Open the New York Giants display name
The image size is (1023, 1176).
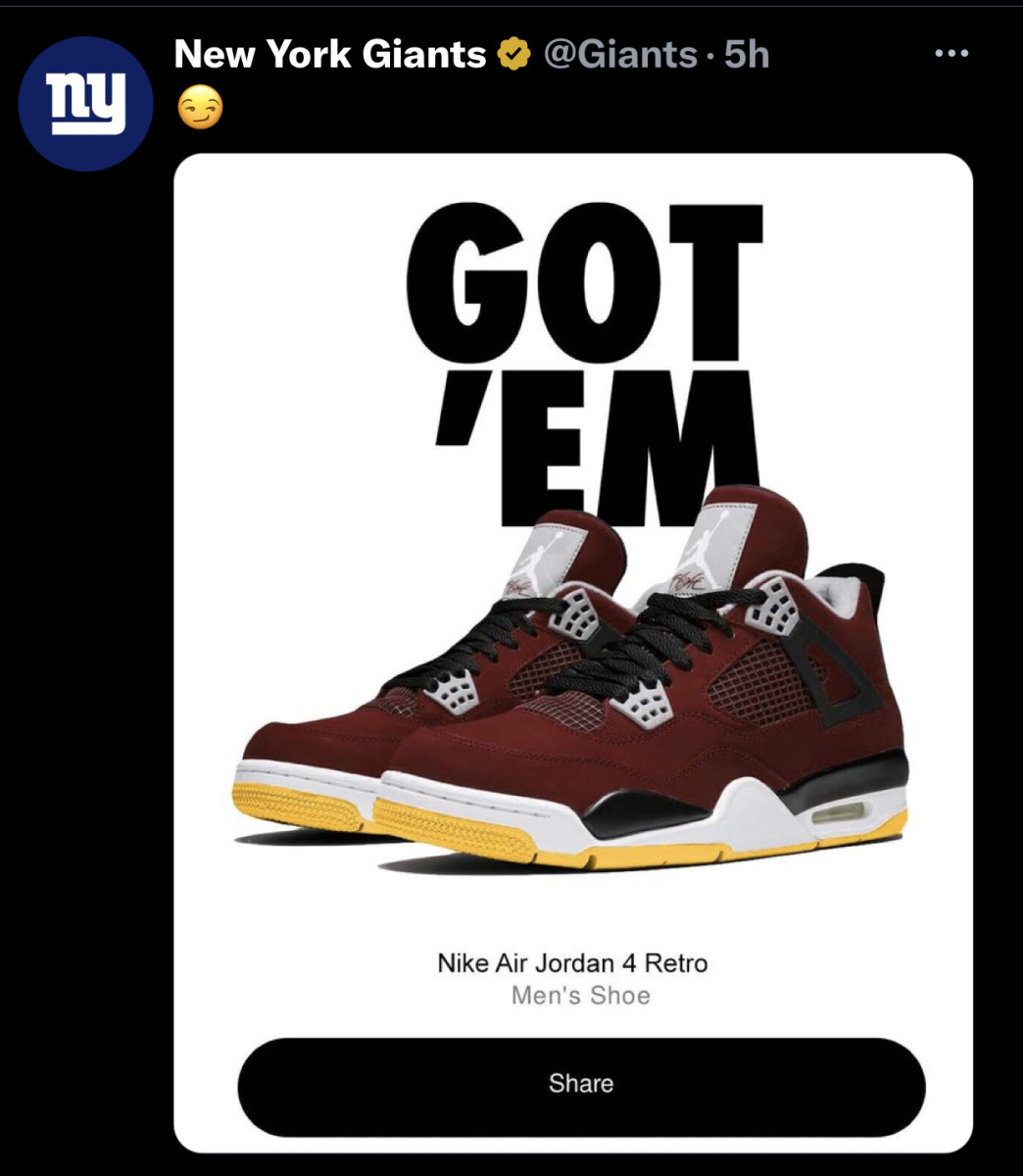point(330,55)
